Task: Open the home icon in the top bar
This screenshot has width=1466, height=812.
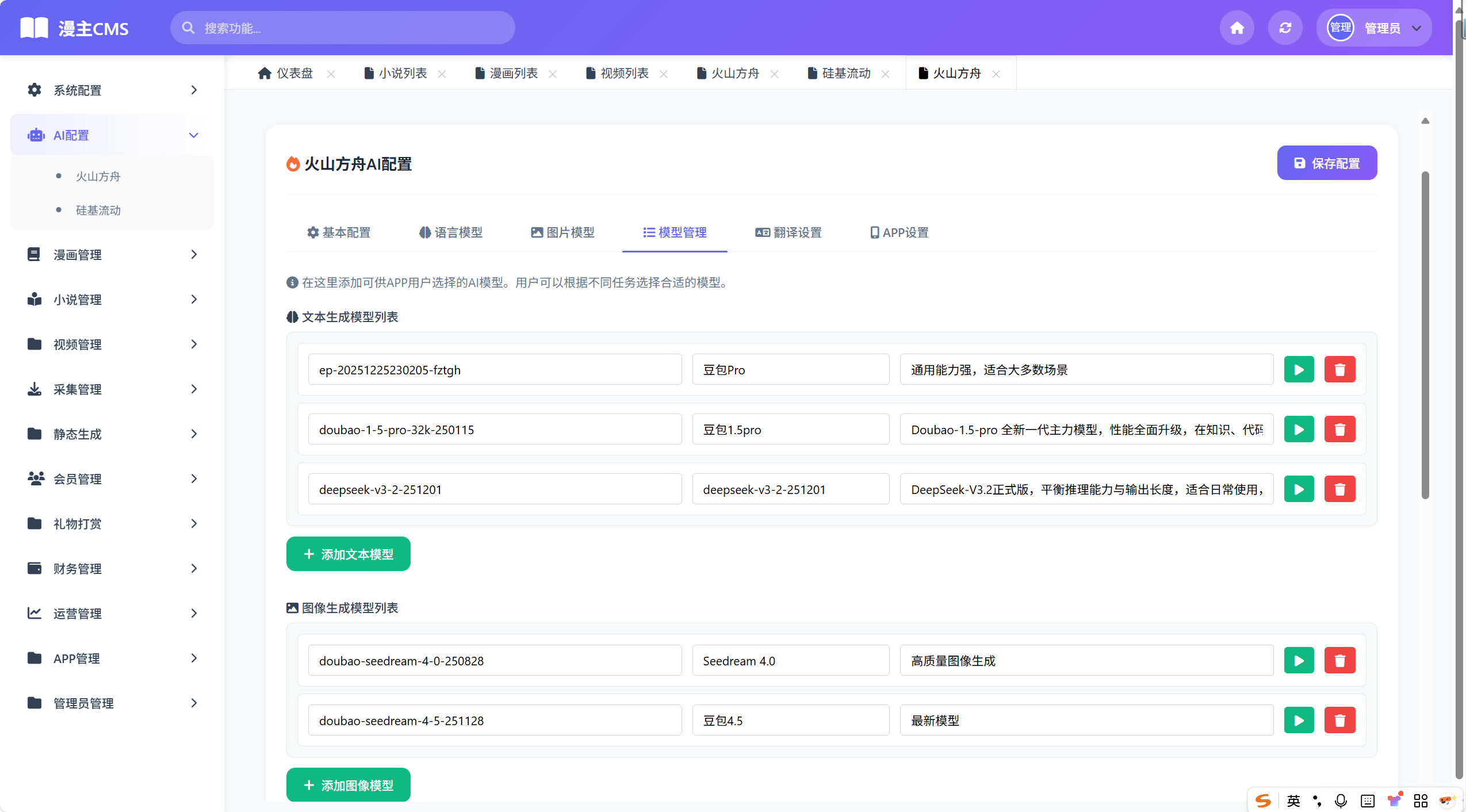Action: [1236, 27]
